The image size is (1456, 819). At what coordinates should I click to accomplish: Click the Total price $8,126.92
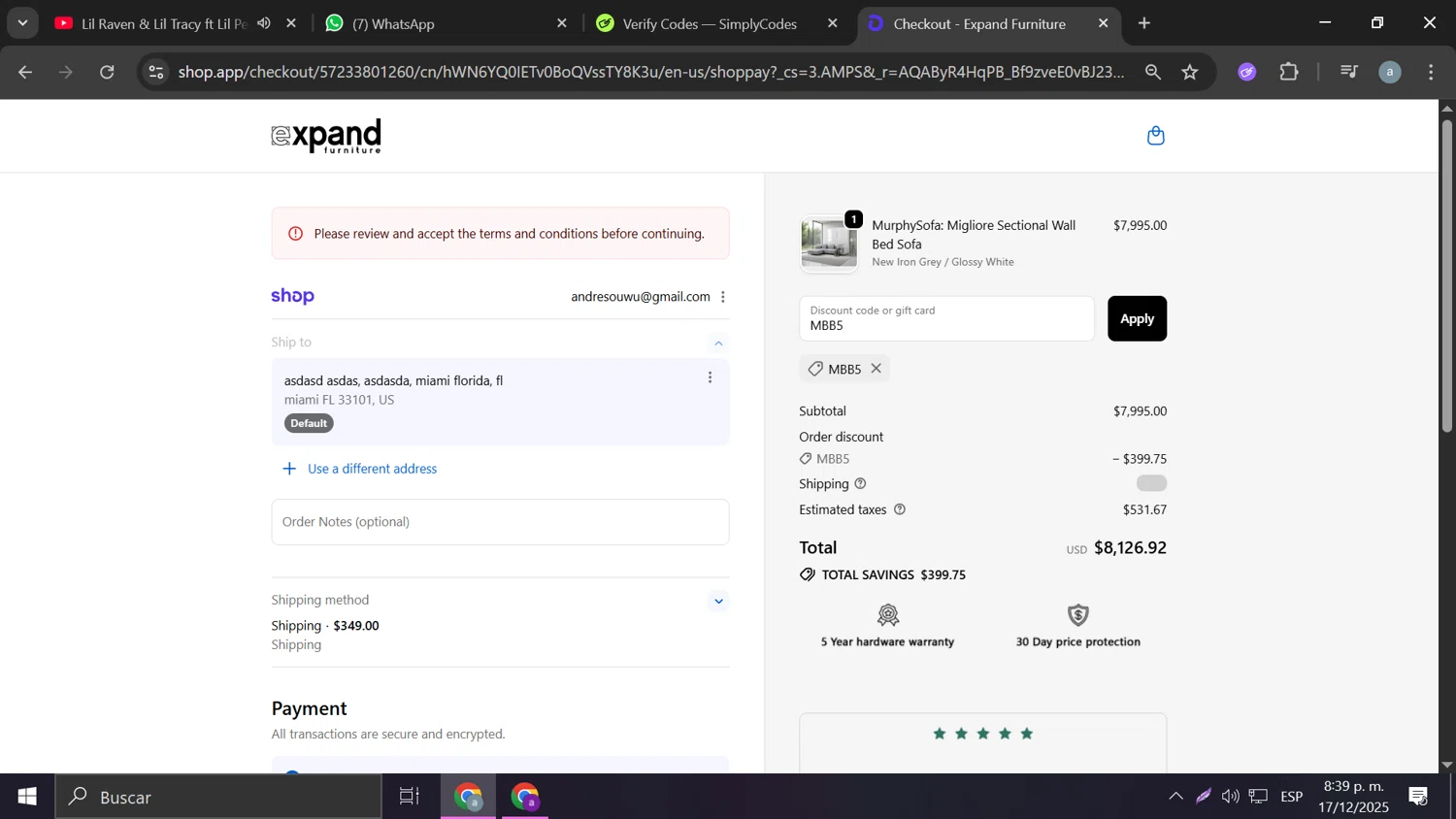click(x=1130, y=548)
